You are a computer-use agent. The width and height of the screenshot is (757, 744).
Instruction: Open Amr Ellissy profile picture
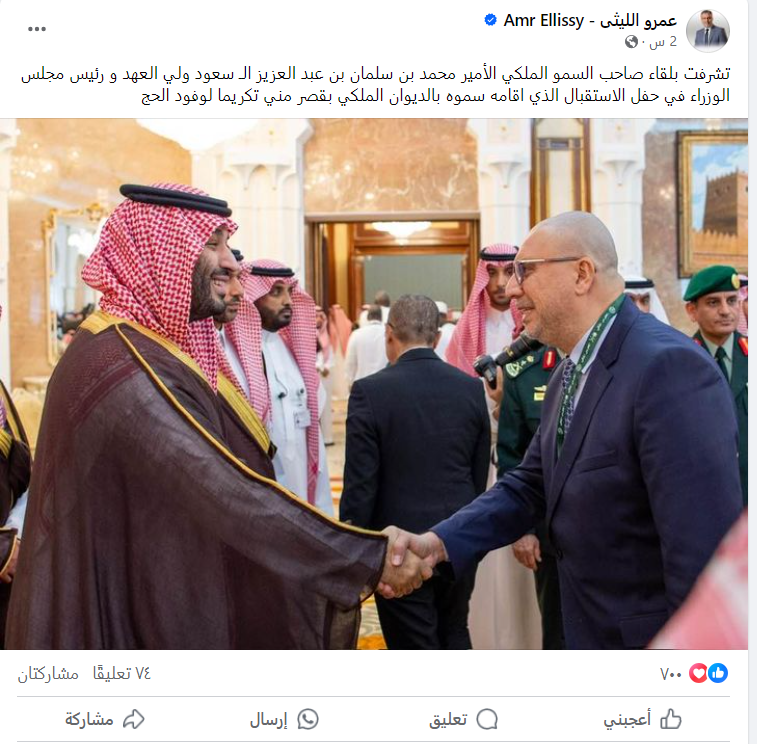point(707,31)
